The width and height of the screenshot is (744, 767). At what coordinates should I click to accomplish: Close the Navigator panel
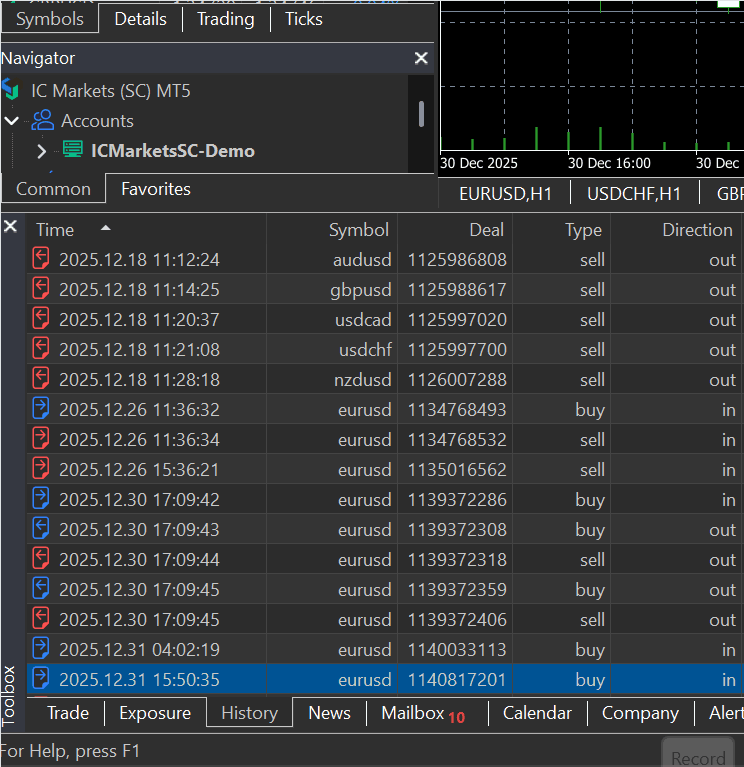pos(421,58)
